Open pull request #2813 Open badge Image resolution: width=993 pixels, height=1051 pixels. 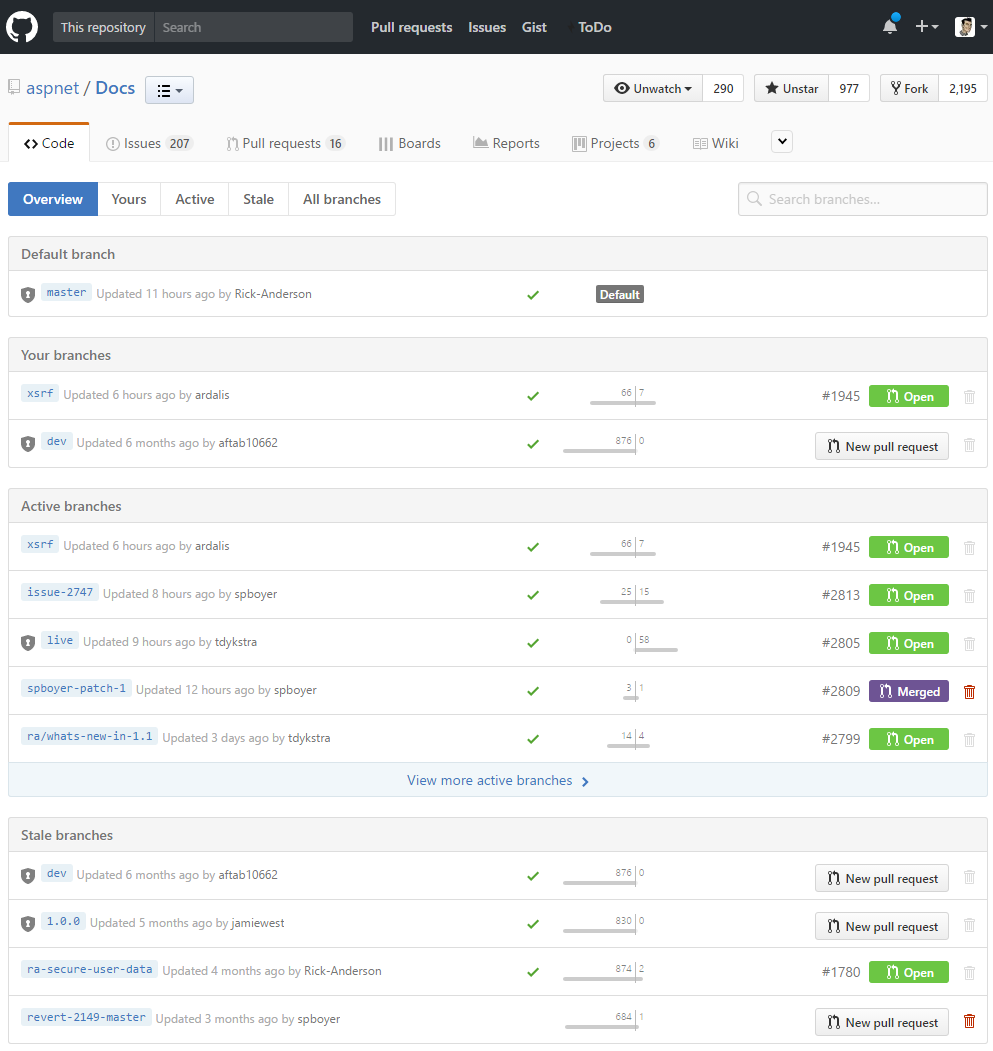tap(909, 595)
